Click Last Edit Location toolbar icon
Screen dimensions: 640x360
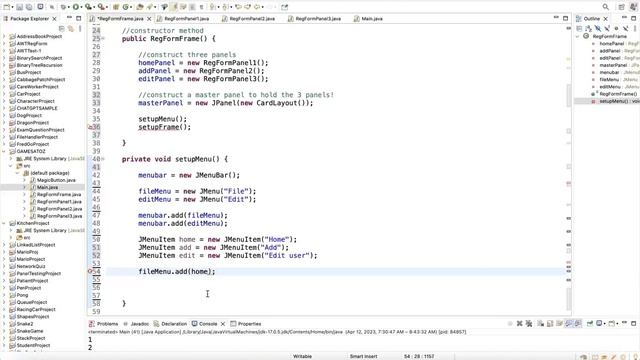point(238,7)
